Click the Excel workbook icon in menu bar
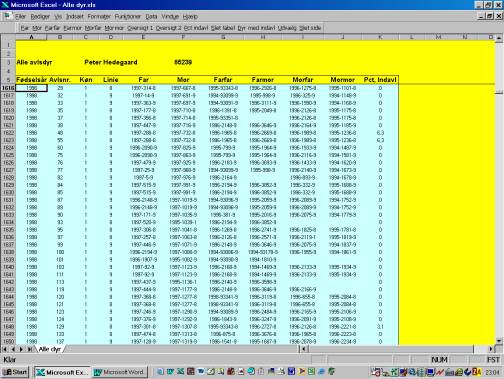The height and width of the screenshot is (379, 504). click(7, 16)
